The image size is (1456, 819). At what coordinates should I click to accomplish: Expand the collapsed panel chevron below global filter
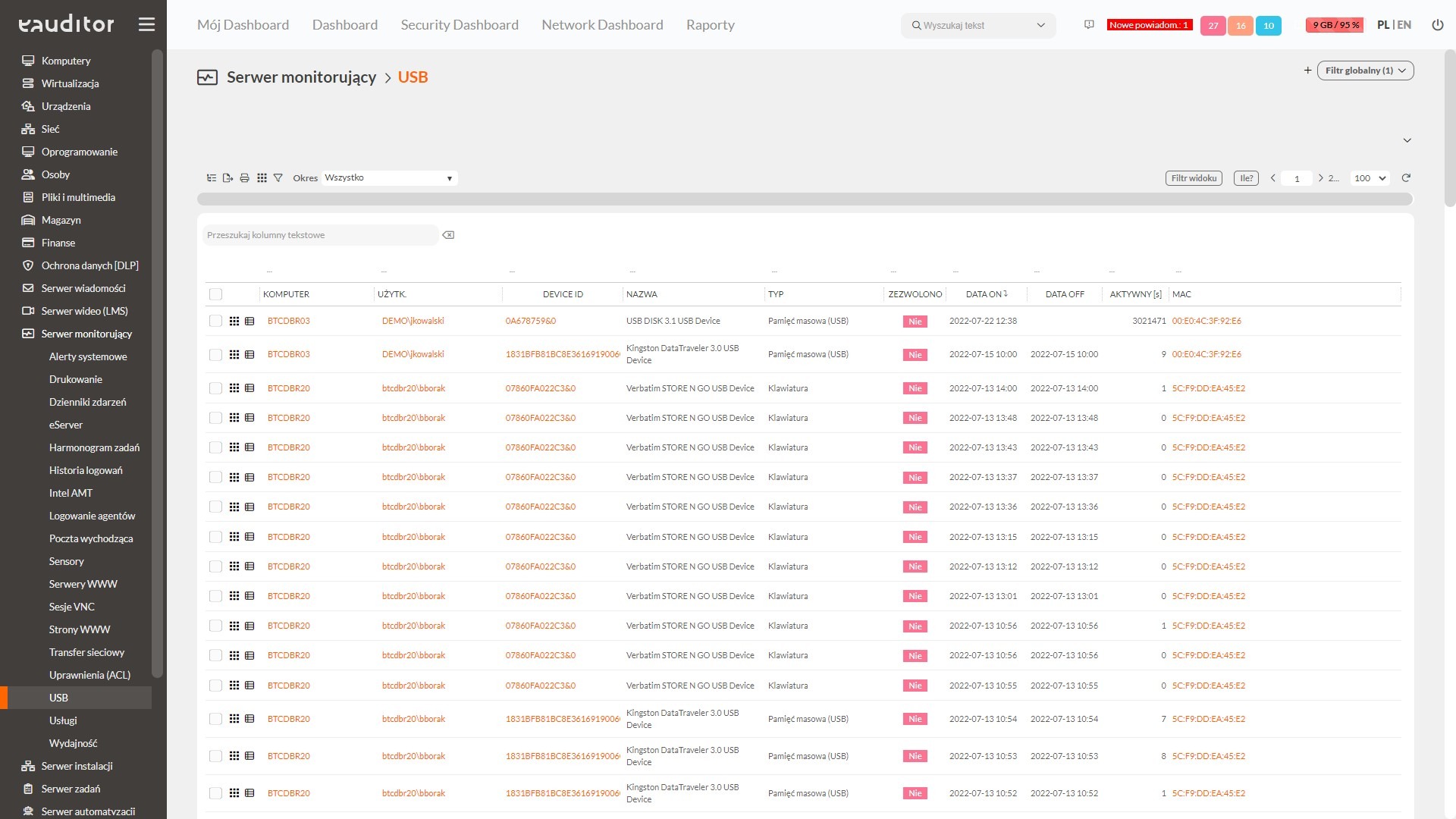1407,140
